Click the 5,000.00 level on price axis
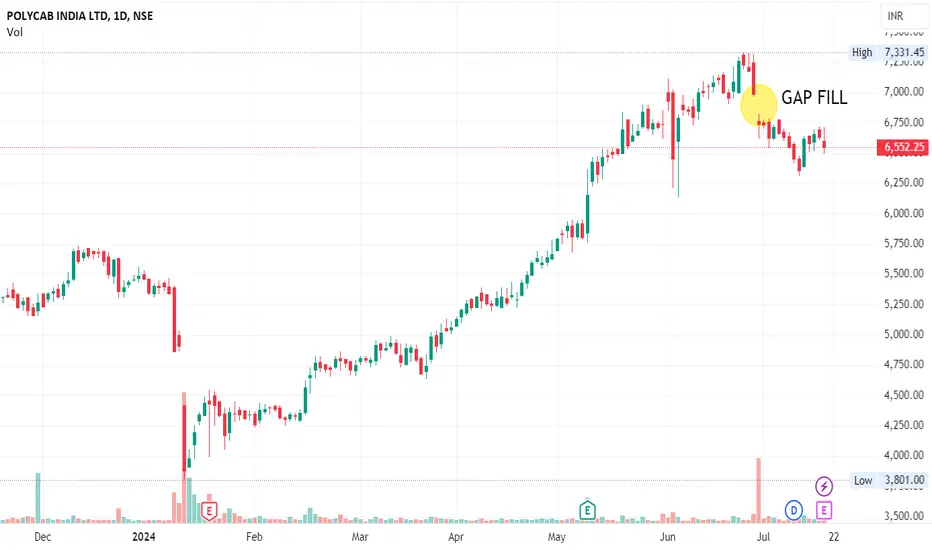The image size is (932, 550). (x=903, y=334)
